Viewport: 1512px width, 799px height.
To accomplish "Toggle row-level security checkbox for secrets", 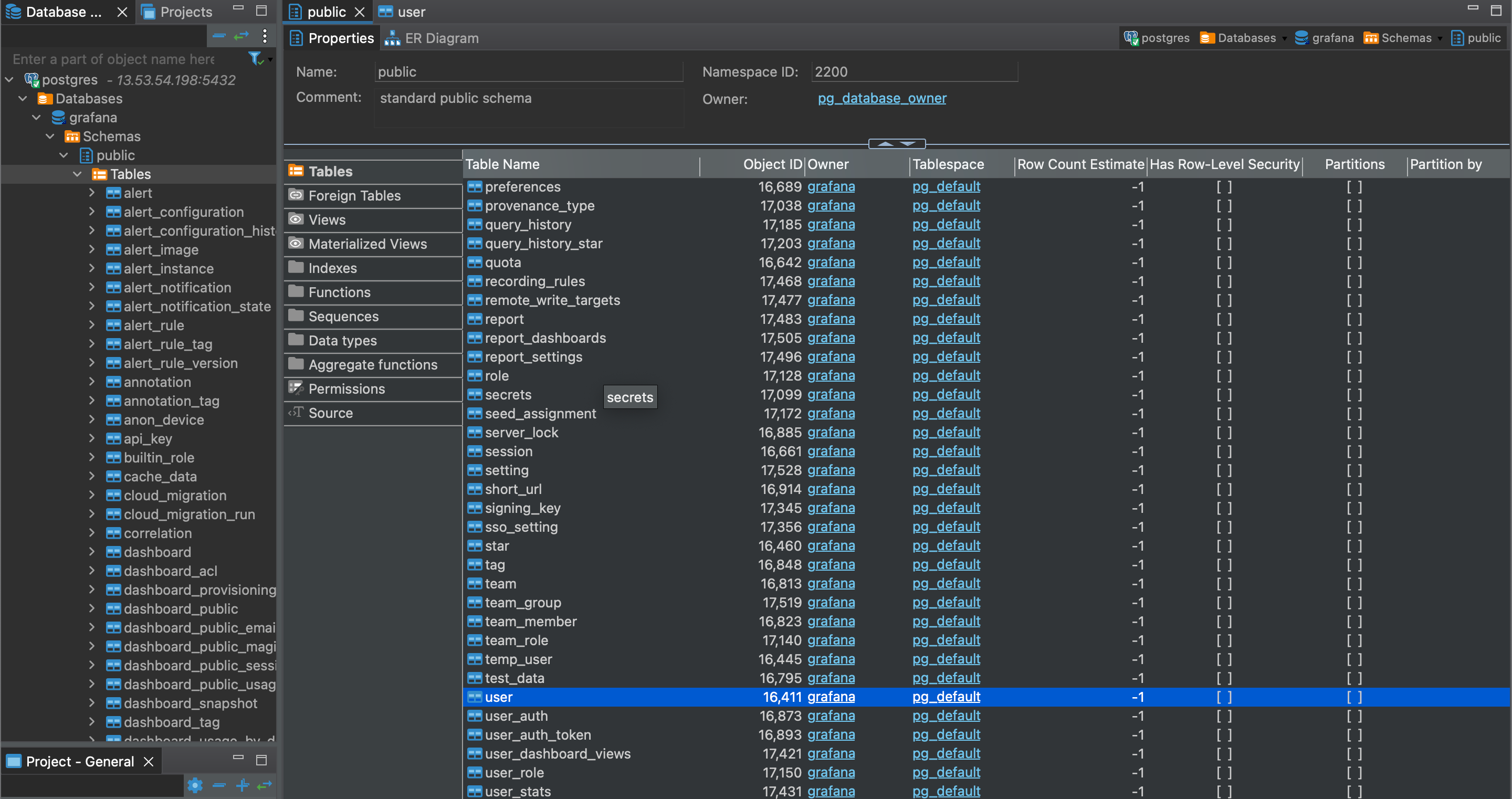I will [x=1224, y=394].
